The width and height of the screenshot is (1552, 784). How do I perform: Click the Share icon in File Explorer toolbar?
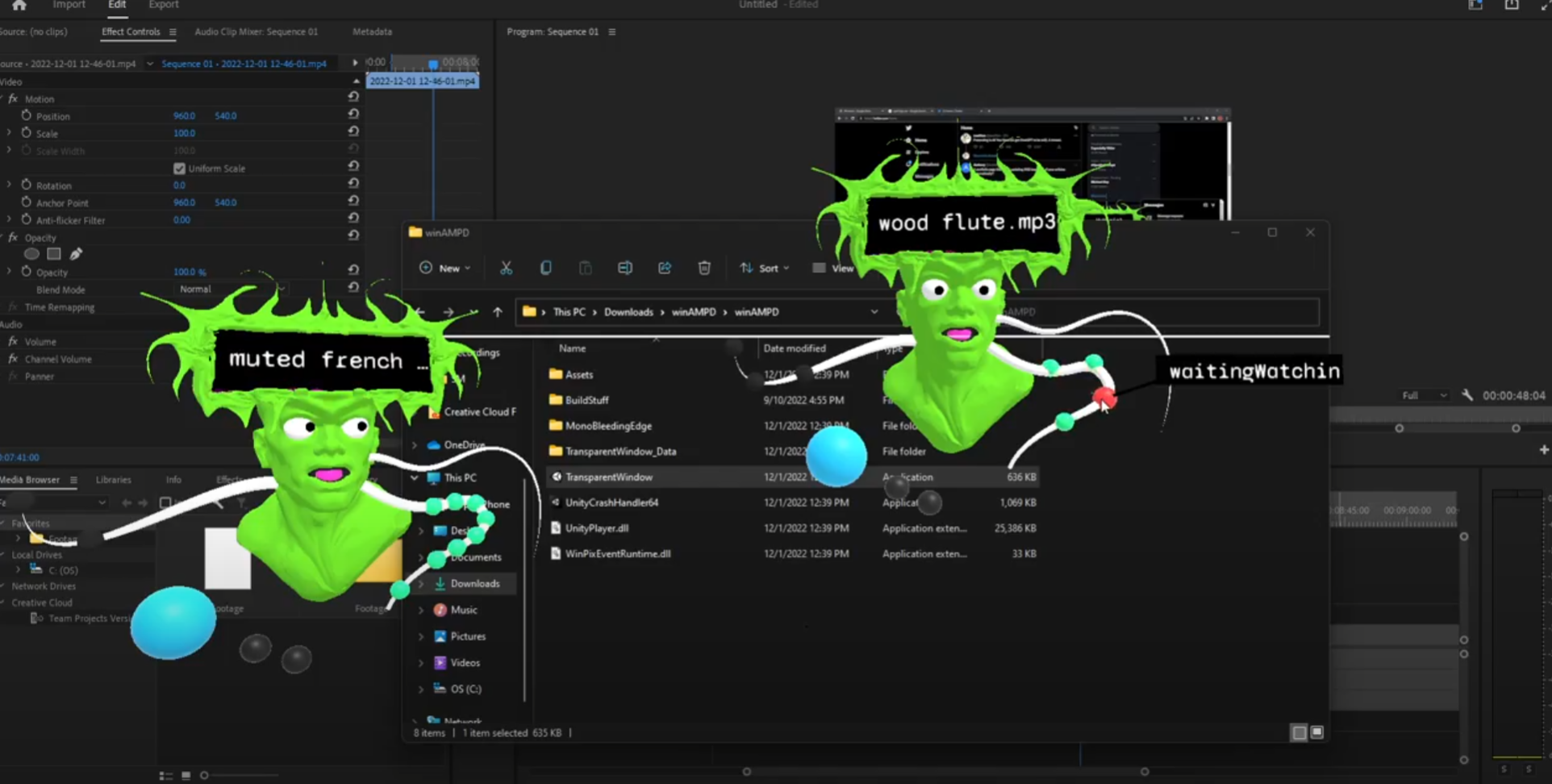665,268
